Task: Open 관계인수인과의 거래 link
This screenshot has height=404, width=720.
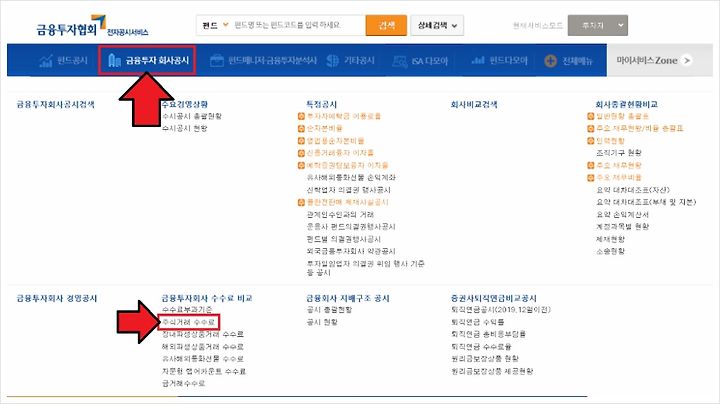Action: click(x=340, y=214)
